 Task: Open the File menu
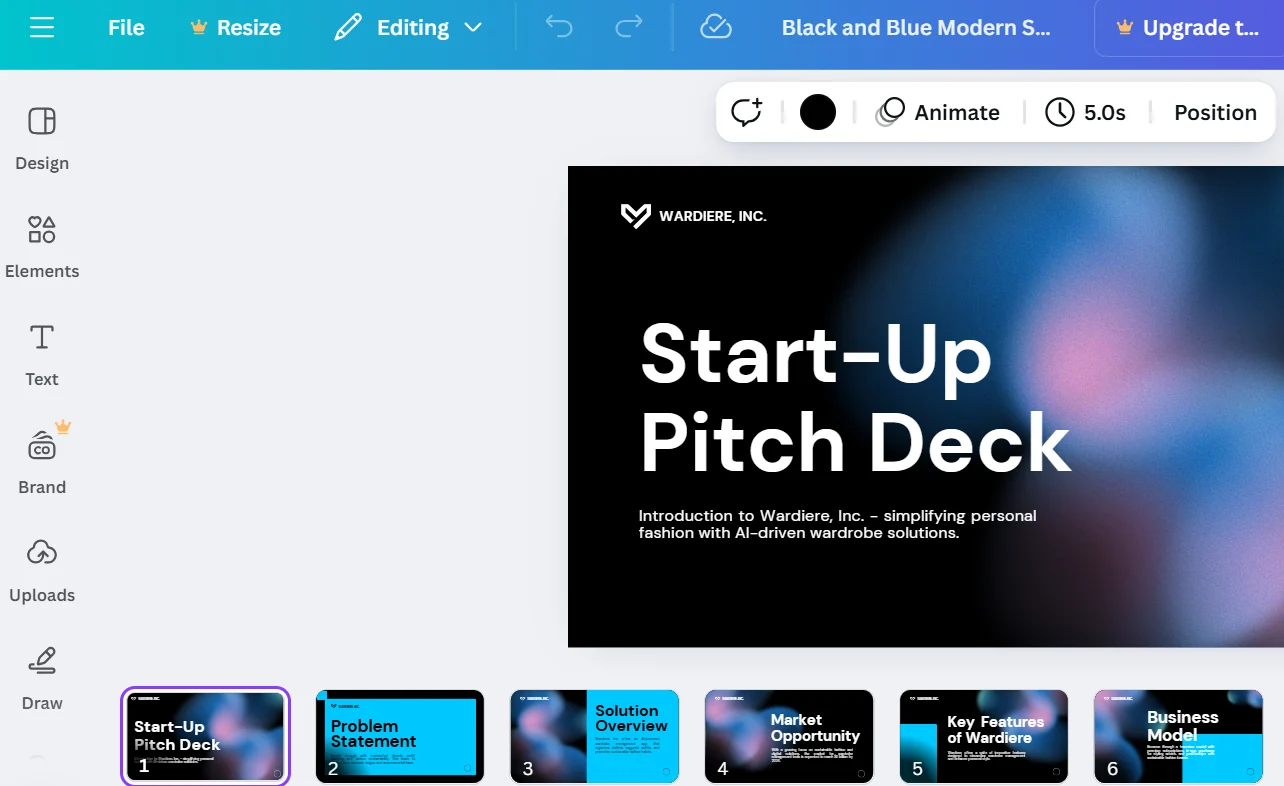pos(126,28)
